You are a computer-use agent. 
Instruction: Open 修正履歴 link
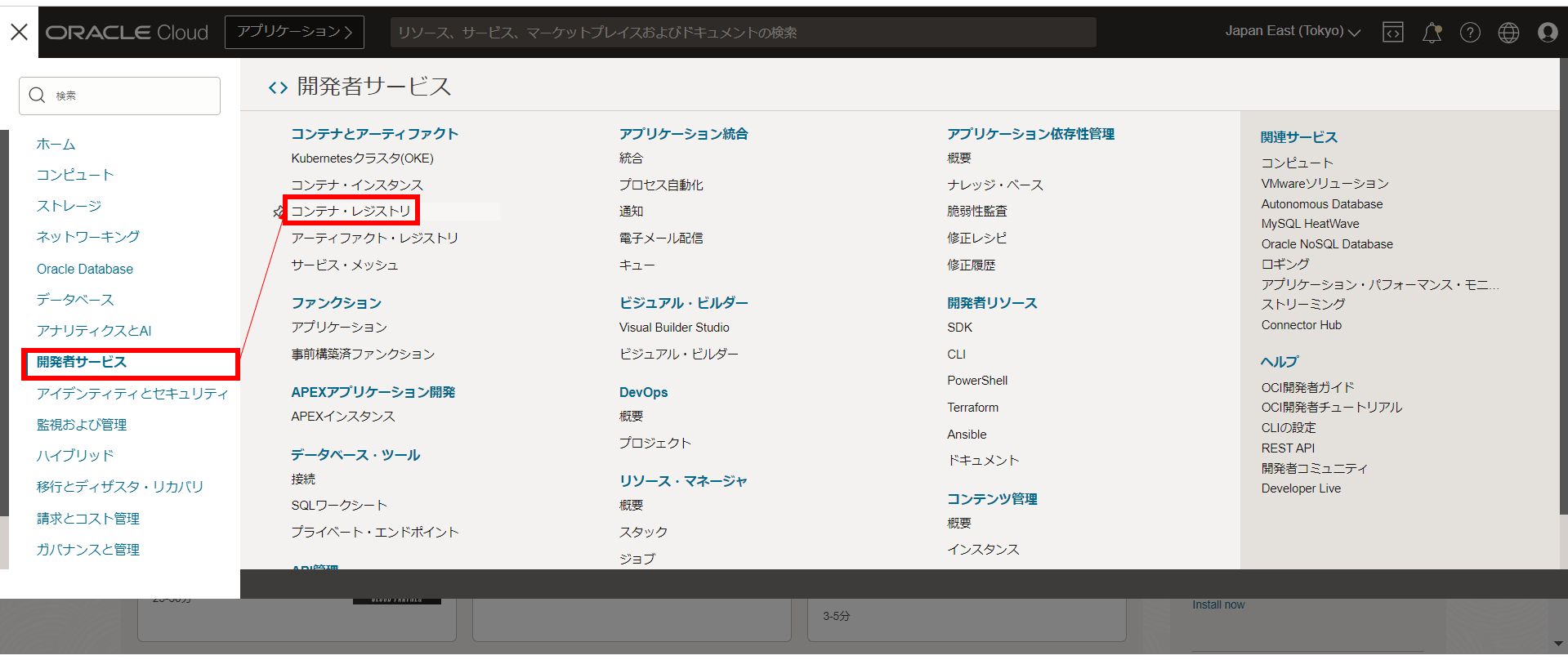(972, 265)
